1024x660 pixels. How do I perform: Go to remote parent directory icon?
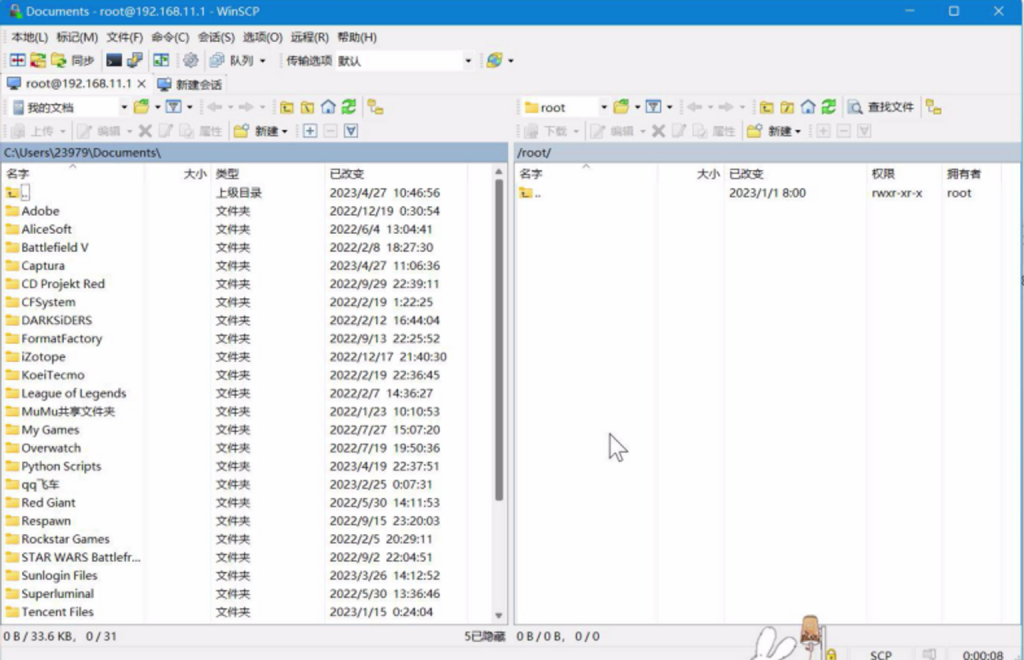767,107
